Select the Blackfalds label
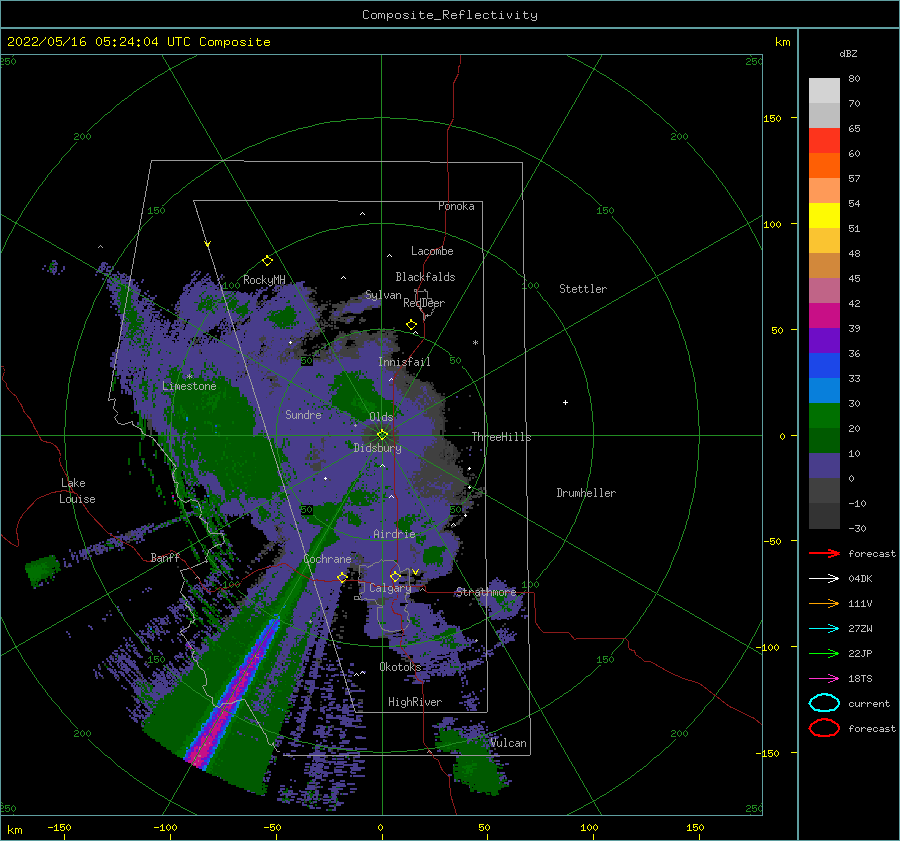 (425, 277)
